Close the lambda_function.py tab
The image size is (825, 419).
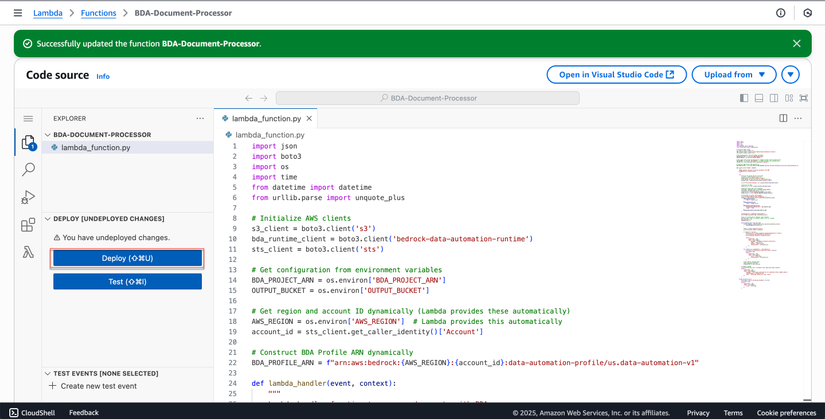(x=309, y=118)
